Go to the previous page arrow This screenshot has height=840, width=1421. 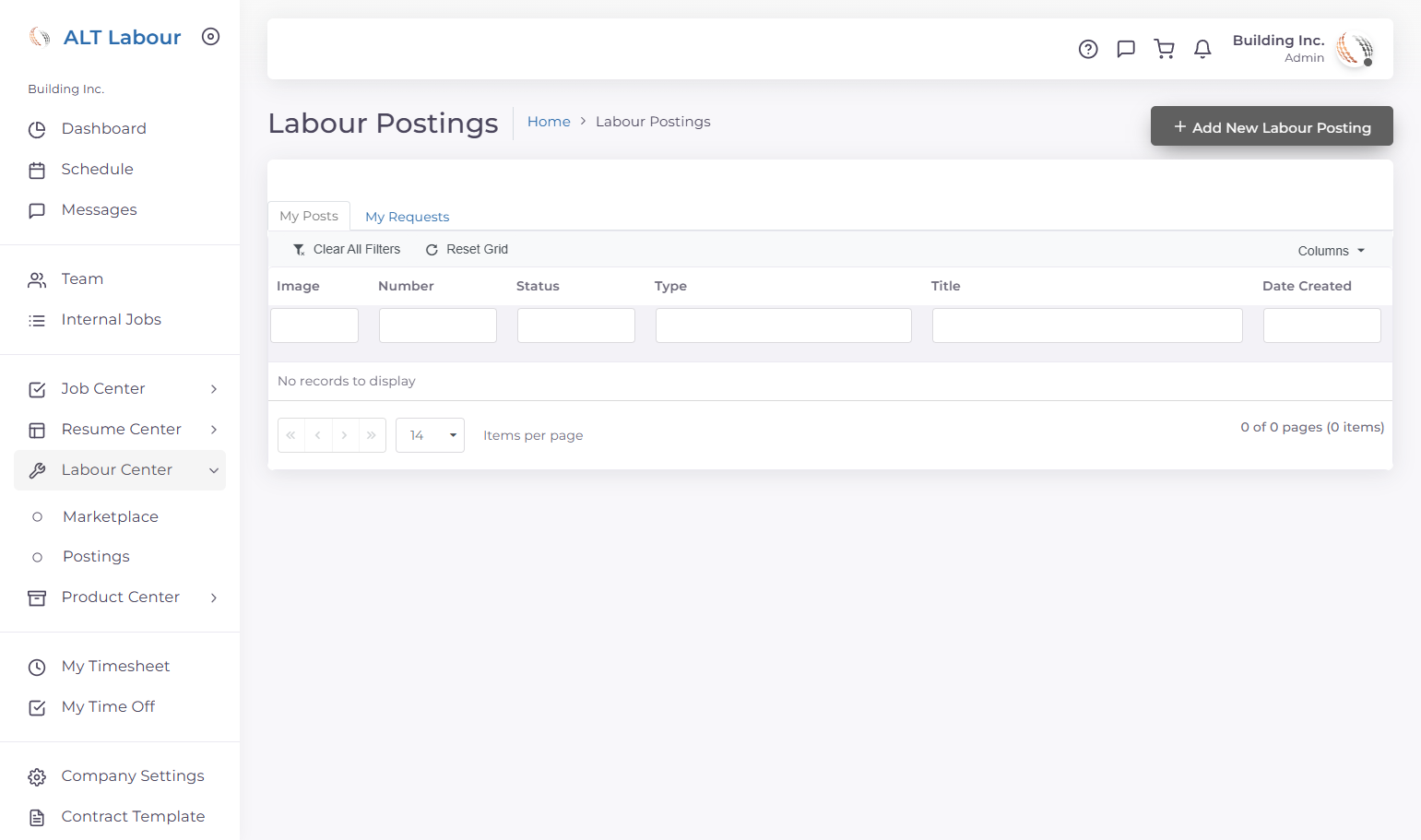tap(318, 435)
